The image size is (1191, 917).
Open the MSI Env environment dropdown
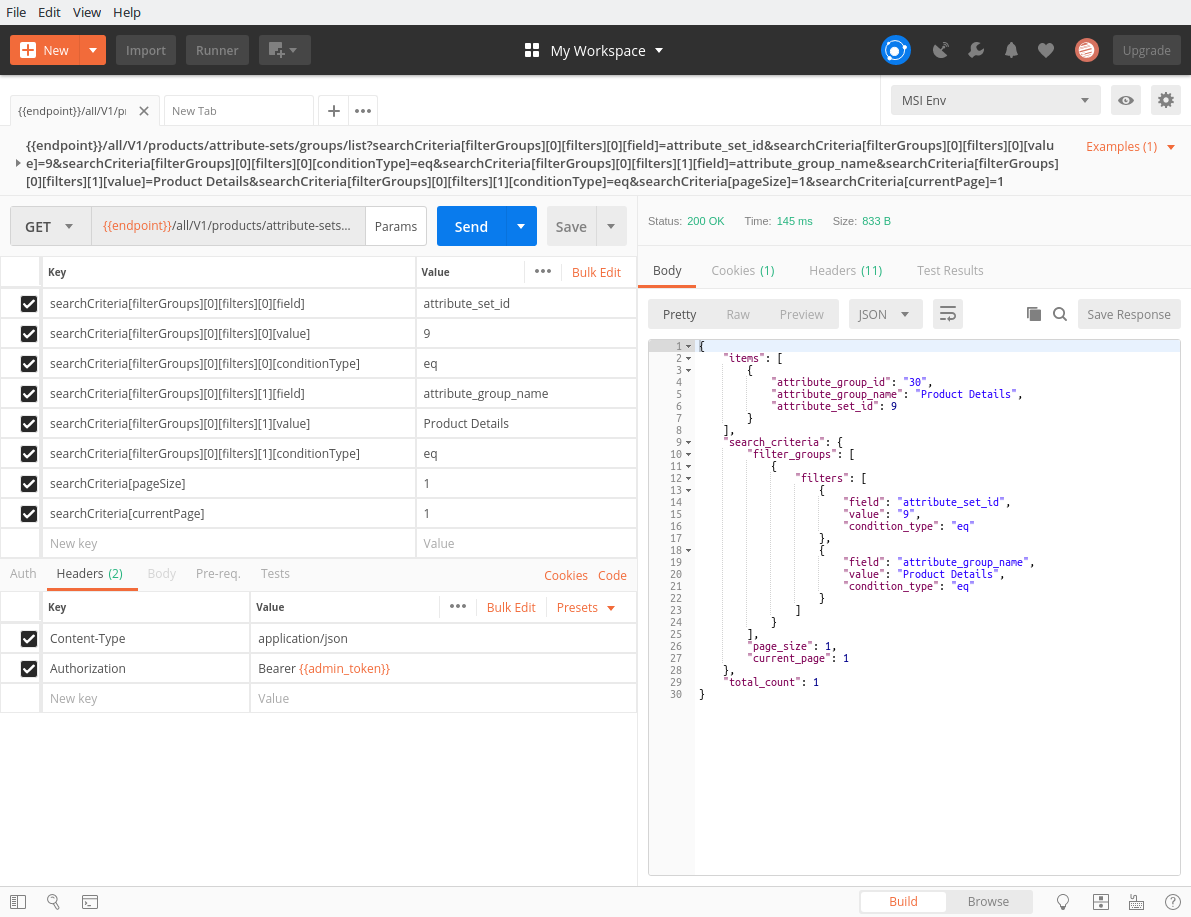(996, 100)
